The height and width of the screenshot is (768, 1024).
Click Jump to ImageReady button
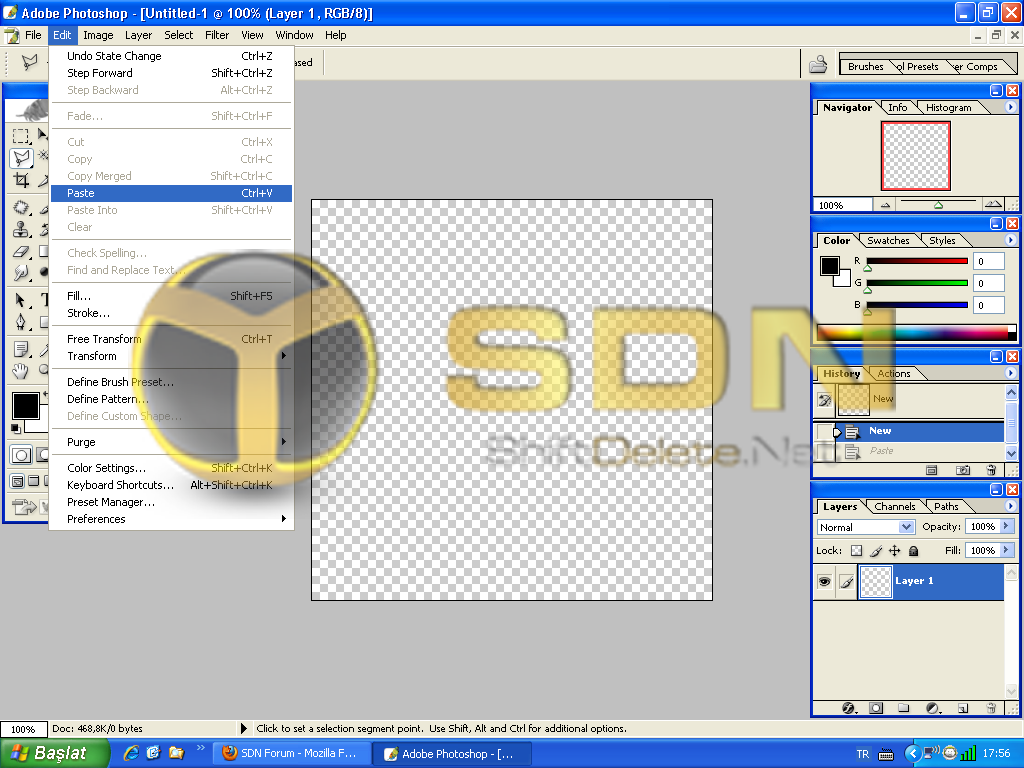point(25,506)
